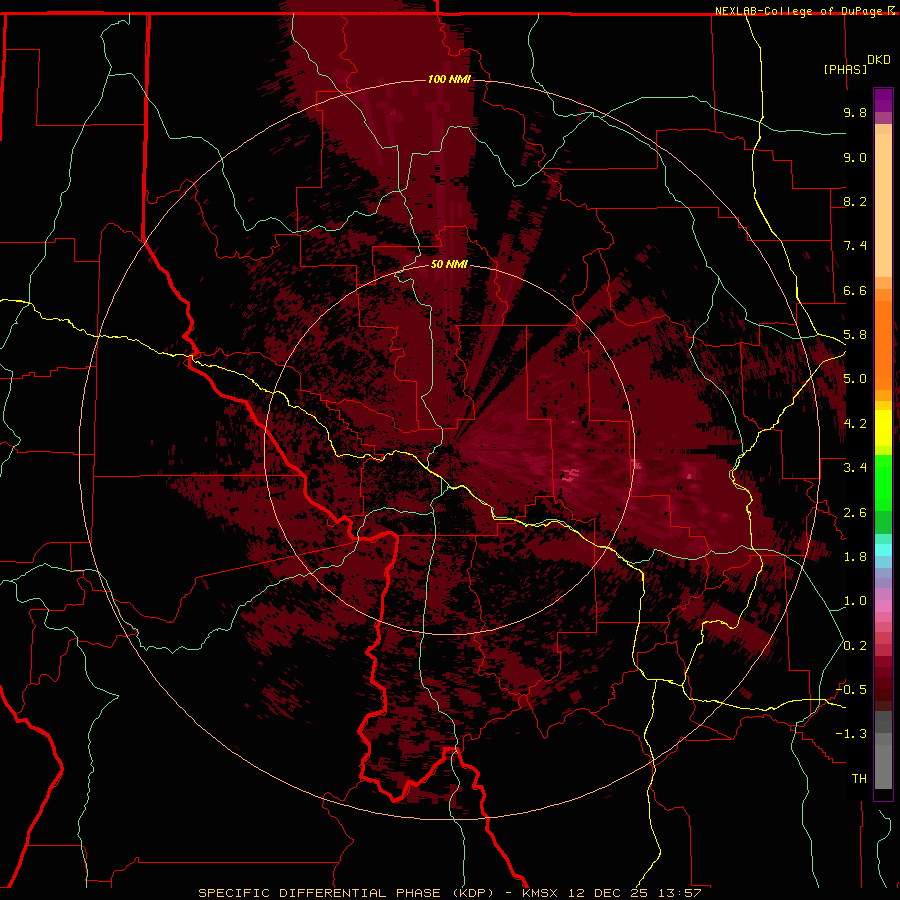Click the NEXLAB-College of DuPage watermark text

pos(798,11)
